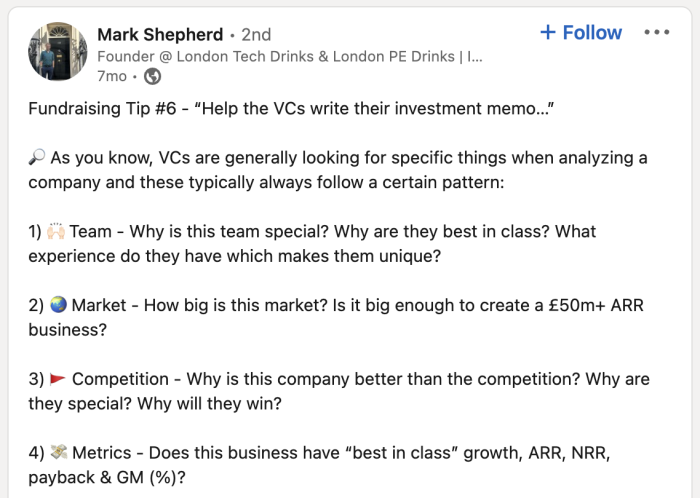700x498 pixels.
Task: Click the Fundraising Tip #6 title line
Action: [292, 108]
